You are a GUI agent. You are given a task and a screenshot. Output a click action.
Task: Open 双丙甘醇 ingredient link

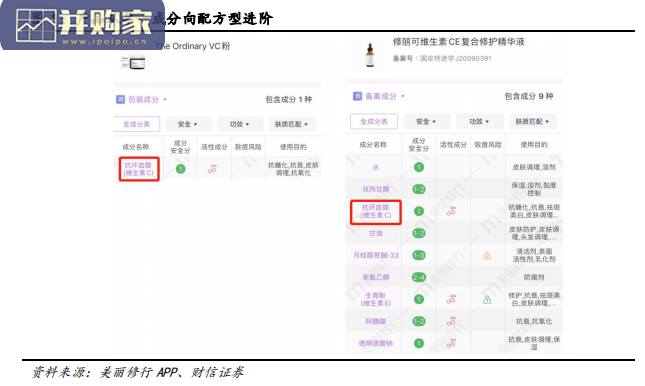[376, 189]
